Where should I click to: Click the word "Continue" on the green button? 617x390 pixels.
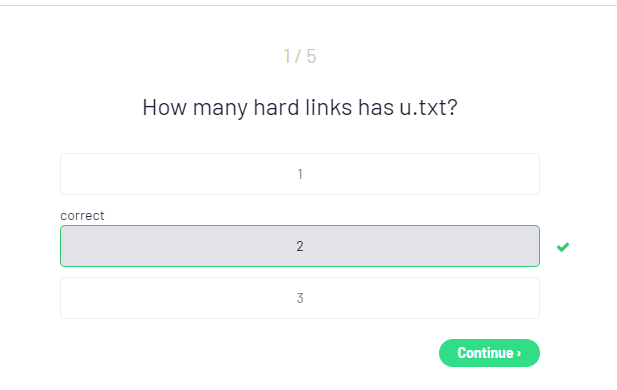click(x=486, y=353)
